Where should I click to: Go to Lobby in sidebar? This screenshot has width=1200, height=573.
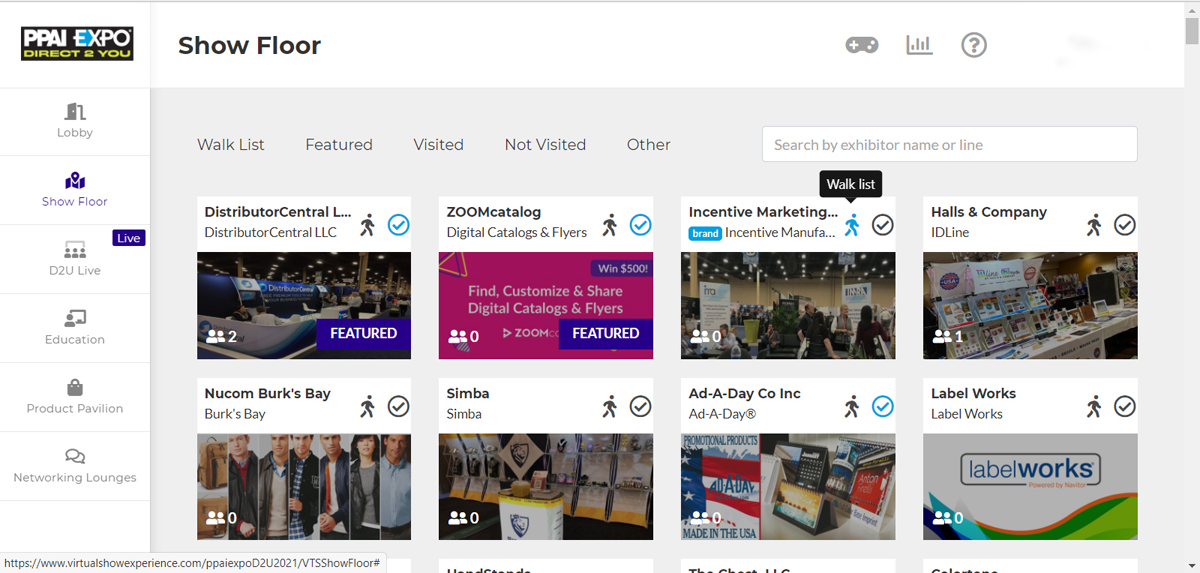click(75, 120)
